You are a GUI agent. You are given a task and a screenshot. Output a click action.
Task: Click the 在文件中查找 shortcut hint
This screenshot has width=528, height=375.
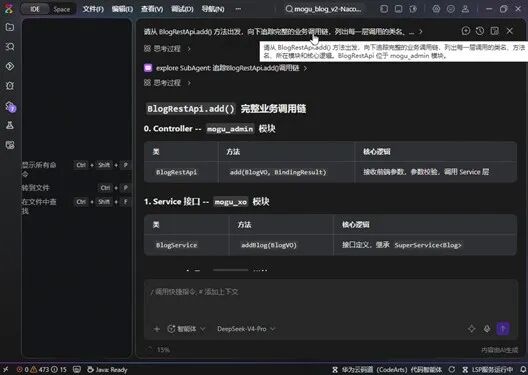tap(75, 206)
